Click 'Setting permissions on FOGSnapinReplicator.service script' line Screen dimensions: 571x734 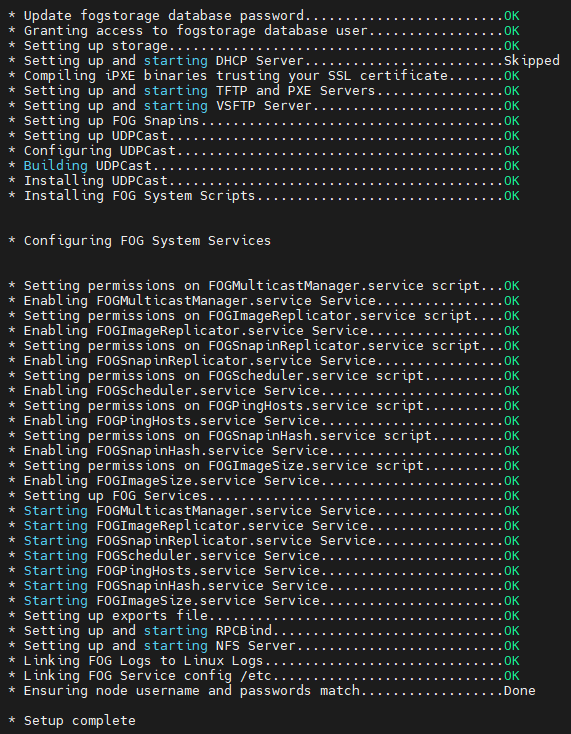(x=264, y=345)
